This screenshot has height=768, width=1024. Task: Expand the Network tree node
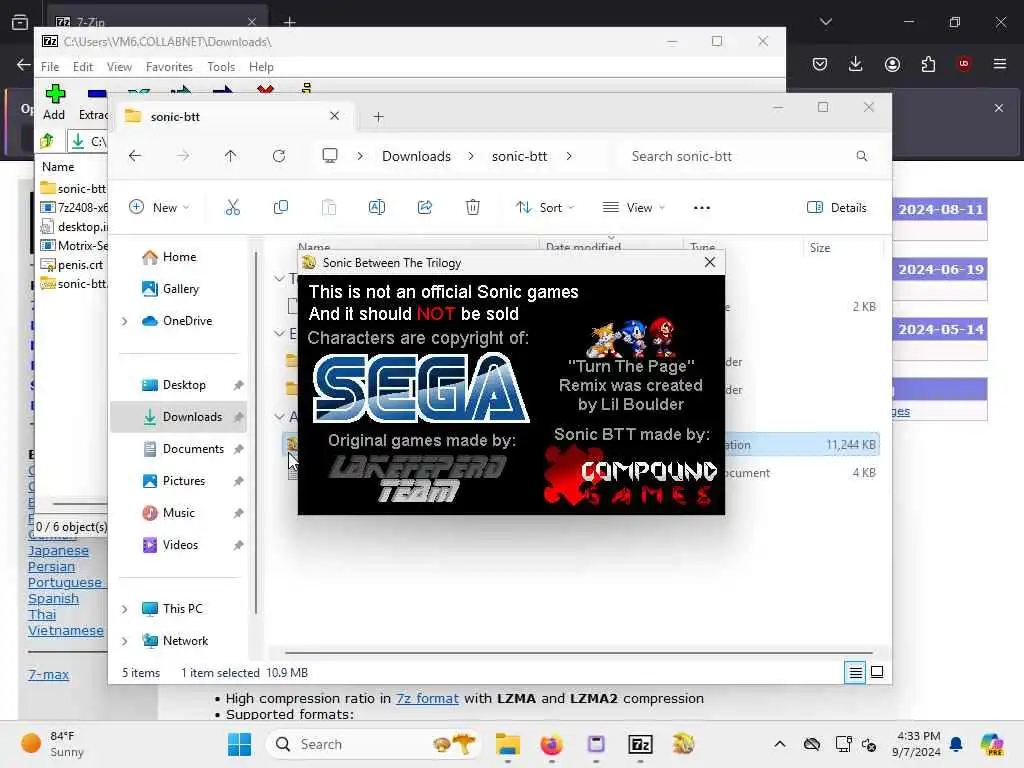click(125, 641)
